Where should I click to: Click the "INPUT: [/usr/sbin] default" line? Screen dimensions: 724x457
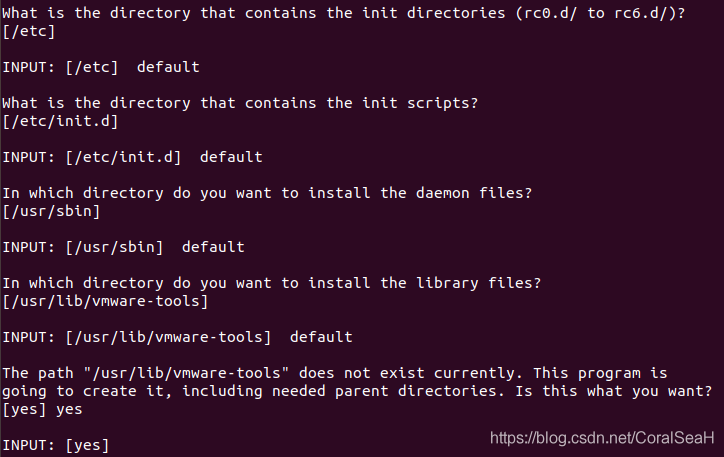123,246
